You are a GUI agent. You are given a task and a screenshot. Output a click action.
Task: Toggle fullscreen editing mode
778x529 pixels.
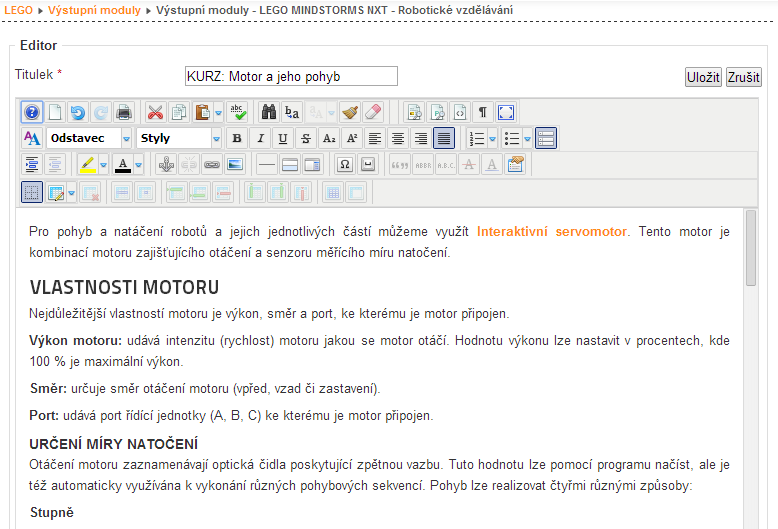pos(506,112)
